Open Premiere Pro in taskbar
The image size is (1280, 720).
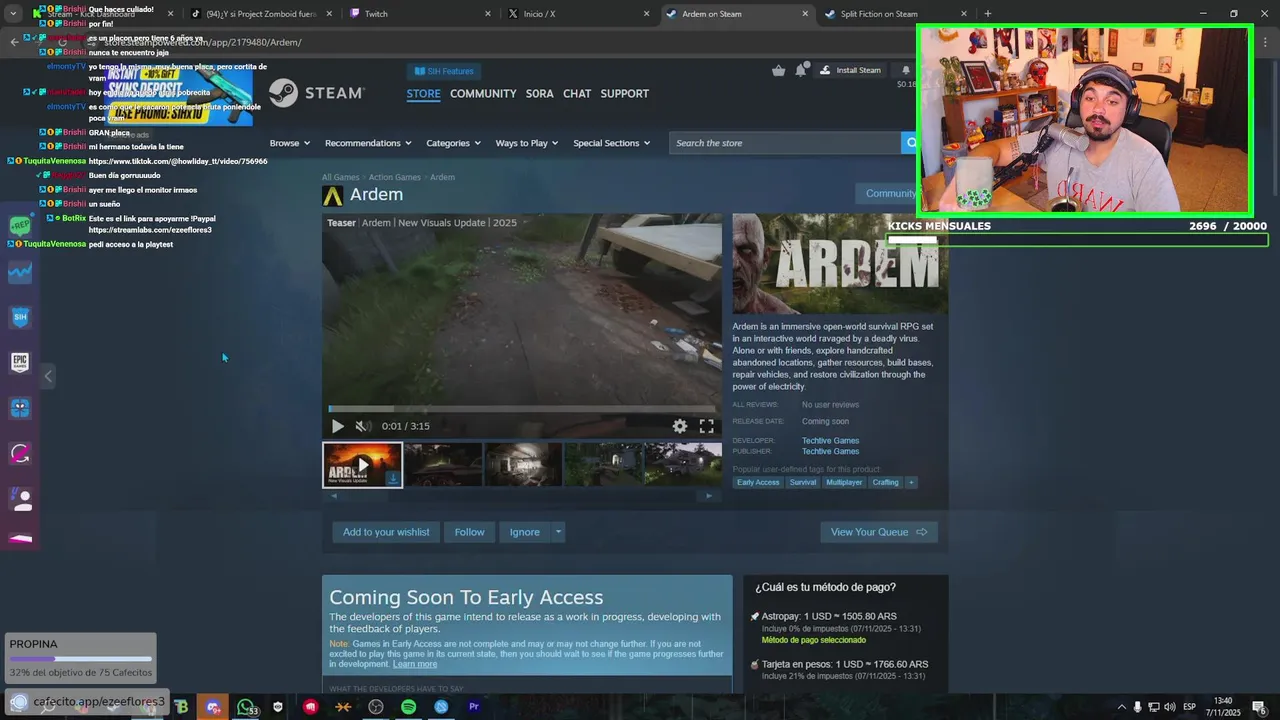coord(474,707)
